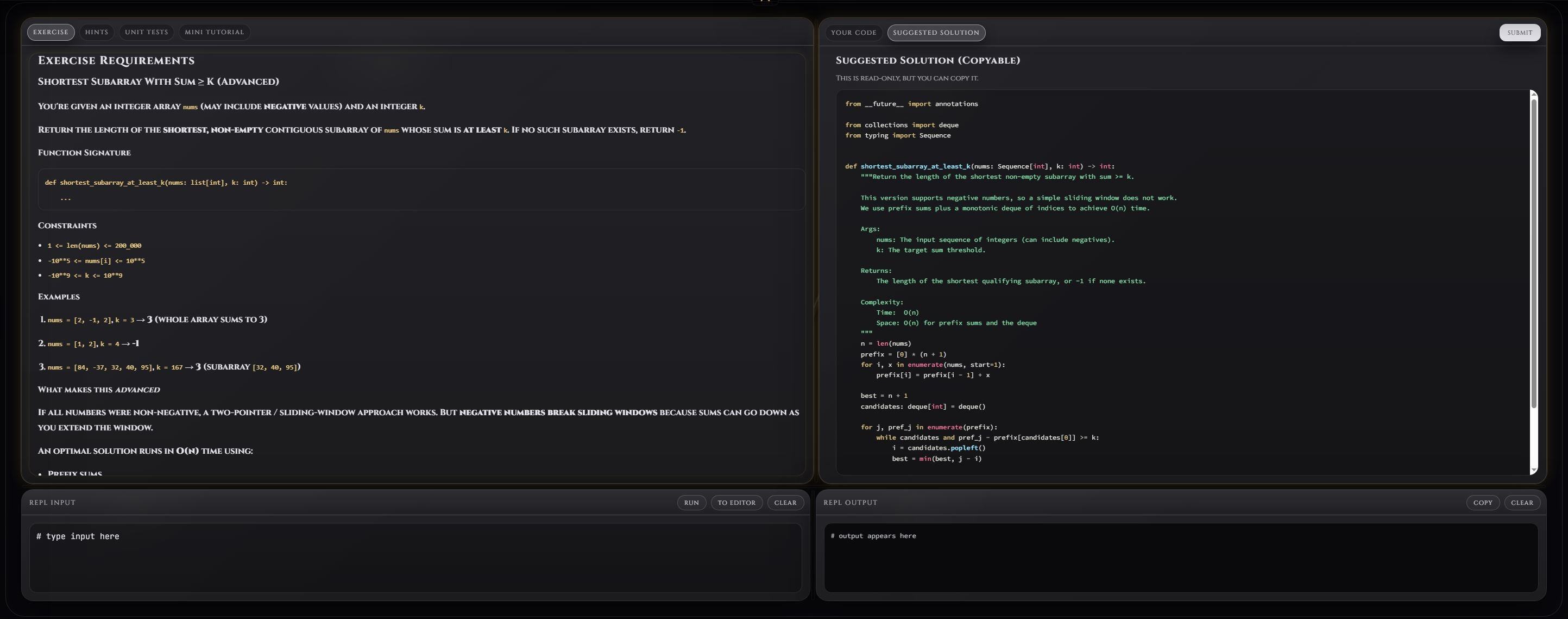Click the REPL output area

[1181, 558]
